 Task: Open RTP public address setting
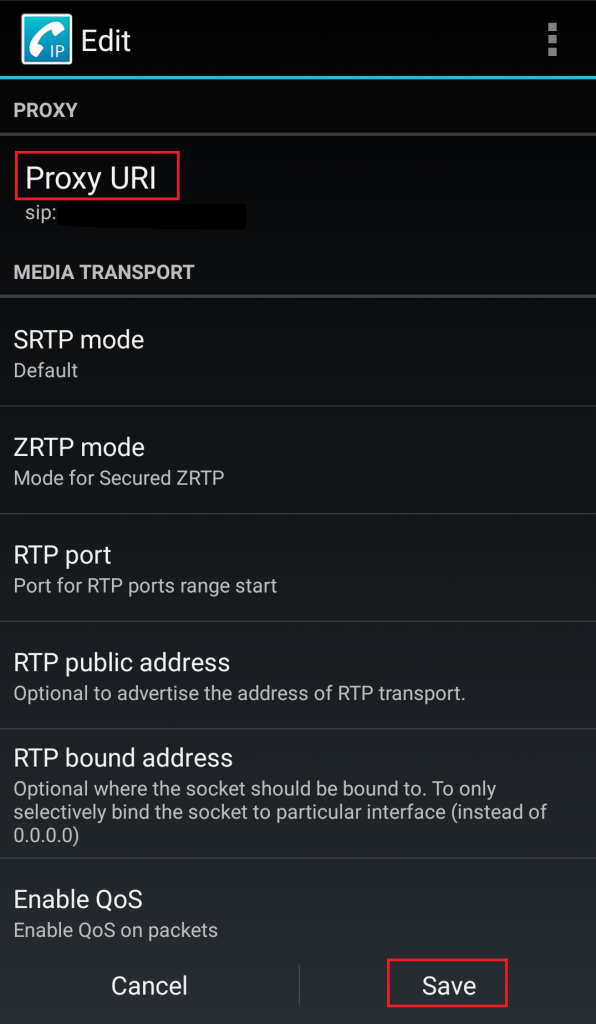298,676
